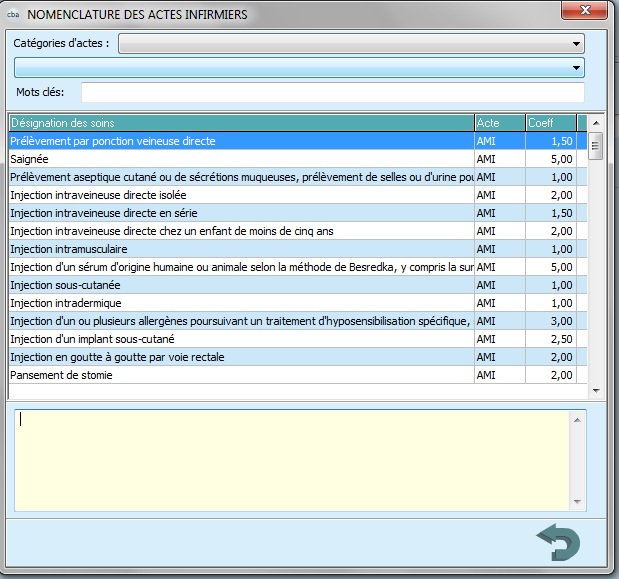Select 'Injection en goutte à goutte' row
Image resolution: width=619 pixels, height=579 pixels.
coord(298,357)
